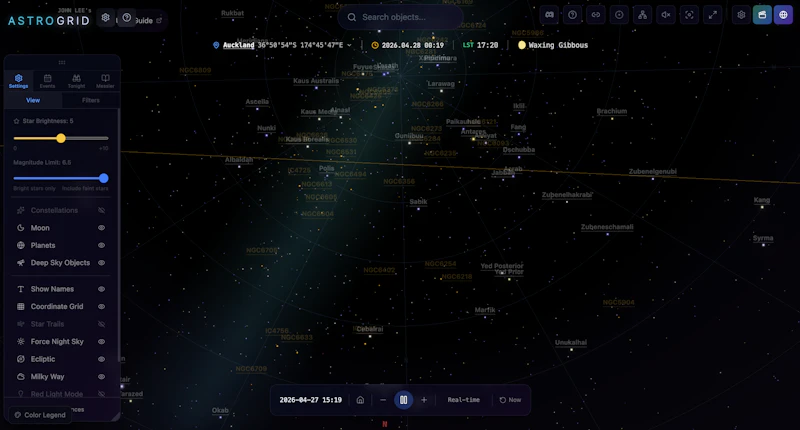The width and height of the screenshot is (800, 430).
Task: Pause the time playback
Action: click(404, 400)
